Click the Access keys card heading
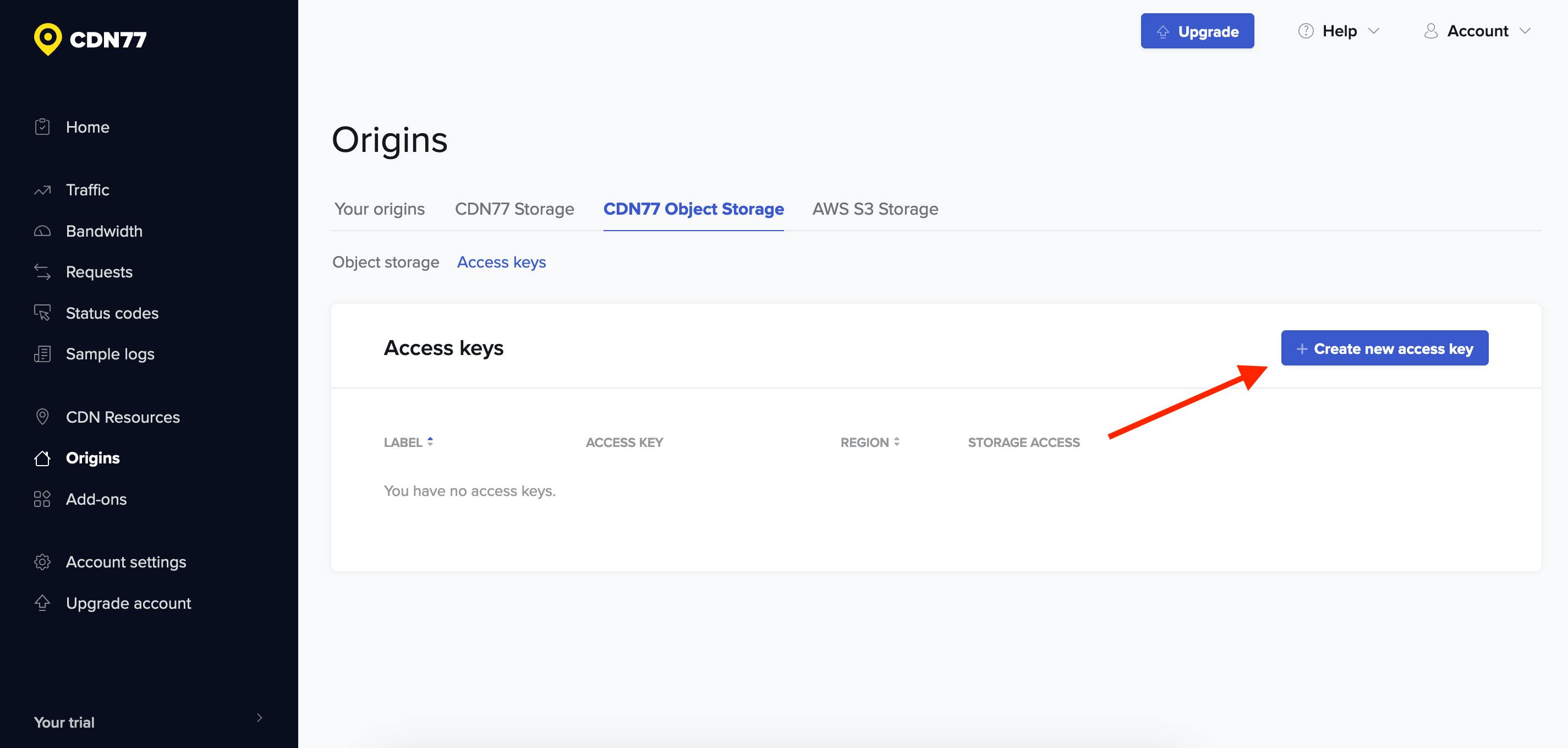1568x748 pixels. pos(444,348)
